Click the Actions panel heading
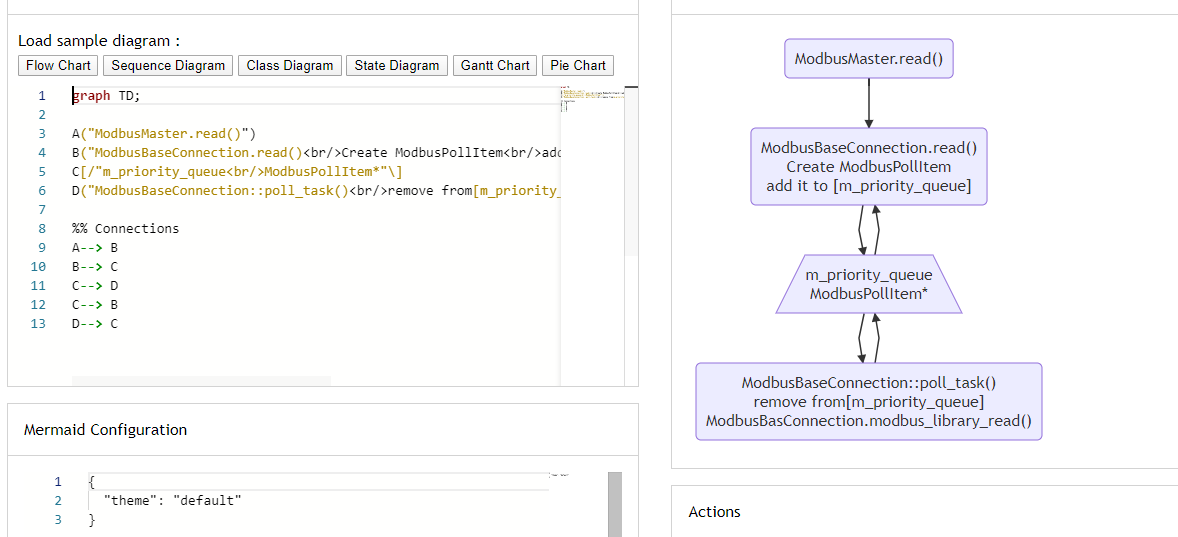 pyautogui.click(x=714, y=512)
